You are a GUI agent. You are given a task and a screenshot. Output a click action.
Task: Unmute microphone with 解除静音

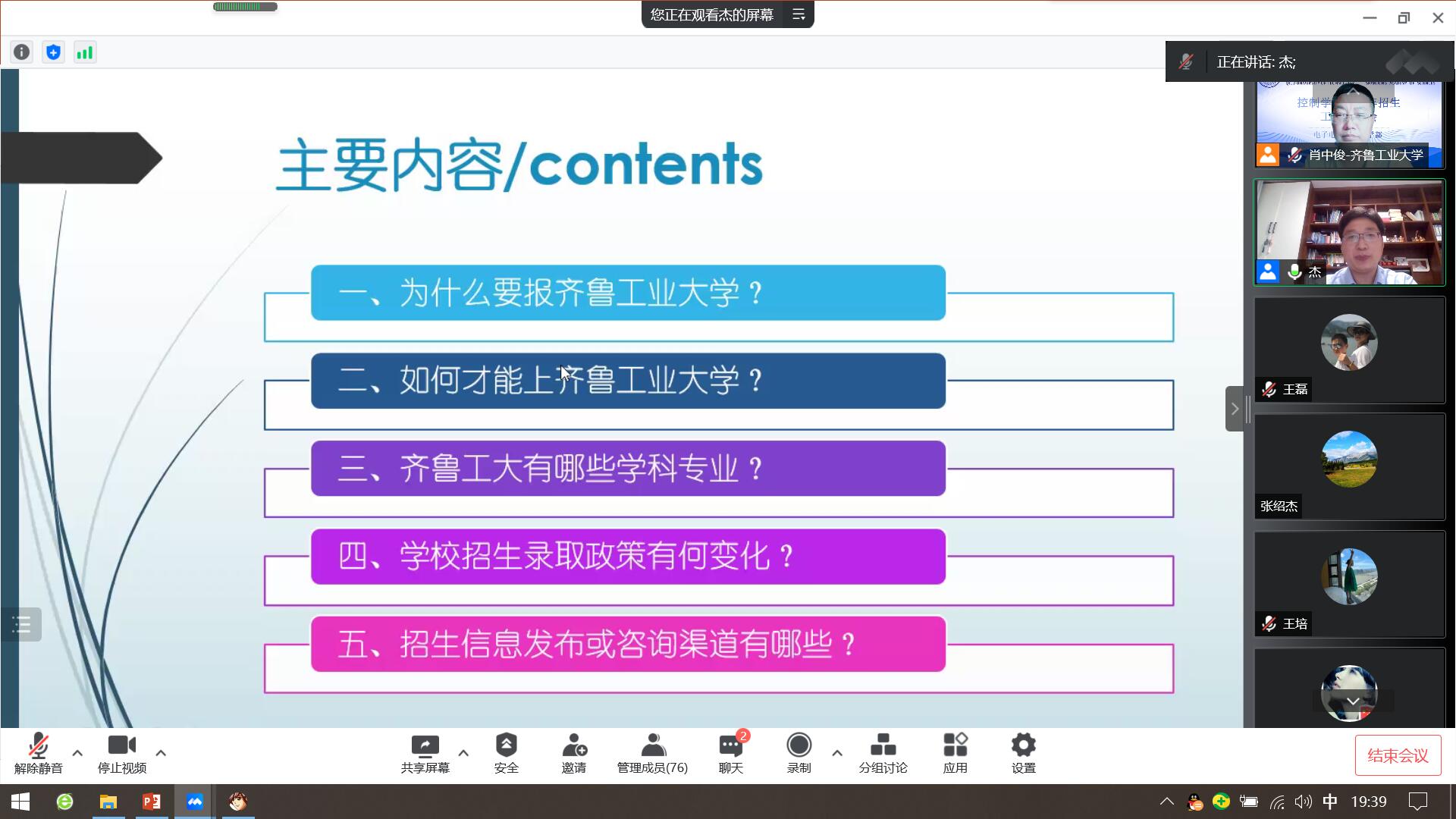pos(38,753)
